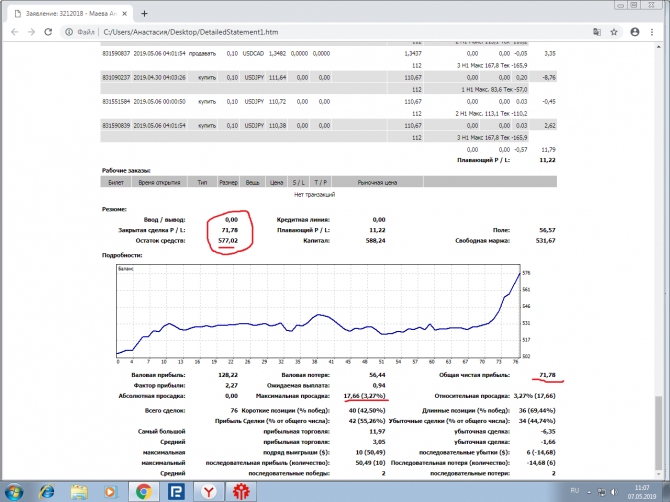This screenshot has width=670, height=502.
Task: Click the browser Back arrow
Action: click(15, 32)
